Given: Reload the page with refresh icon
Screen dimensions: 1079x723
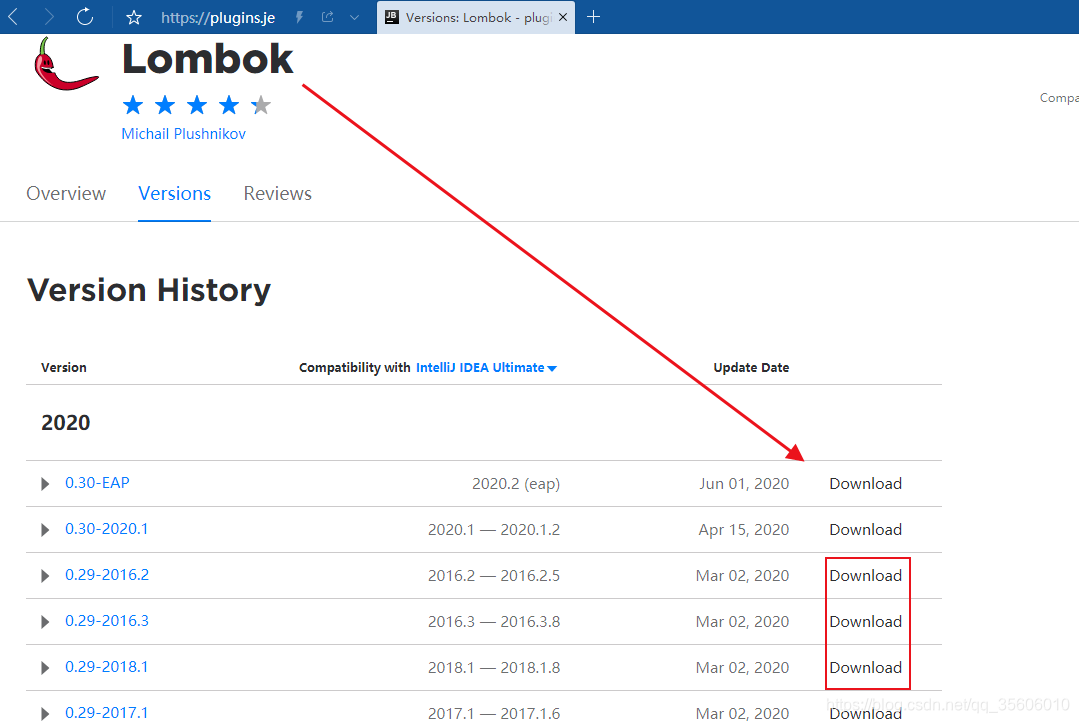Looking at the screenshot, I should click(85, 17).
